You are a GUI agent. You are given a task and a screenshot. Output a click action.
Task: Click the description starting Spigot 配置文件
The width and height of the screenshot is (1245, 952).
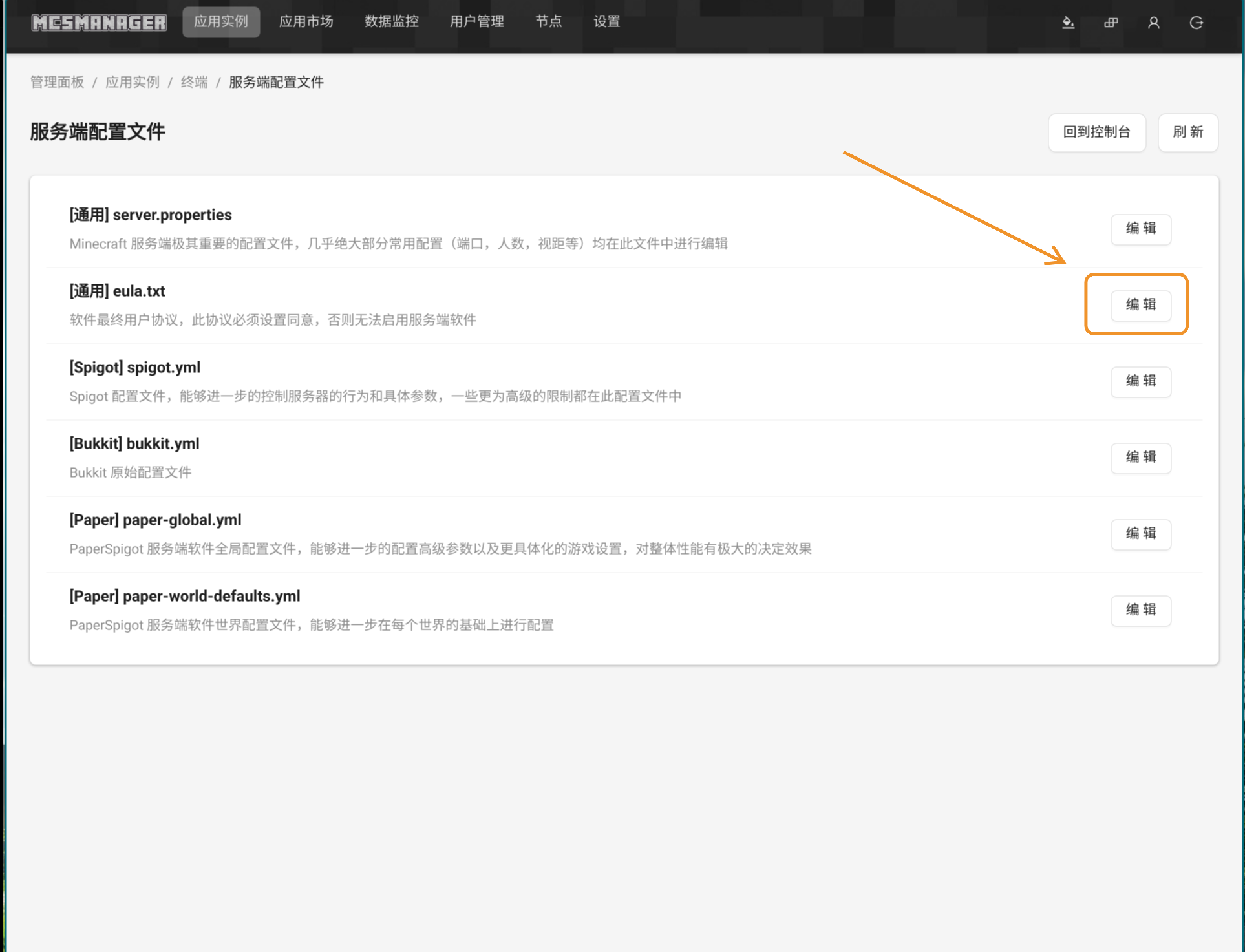pyautogui.click(x=376, y=396)
